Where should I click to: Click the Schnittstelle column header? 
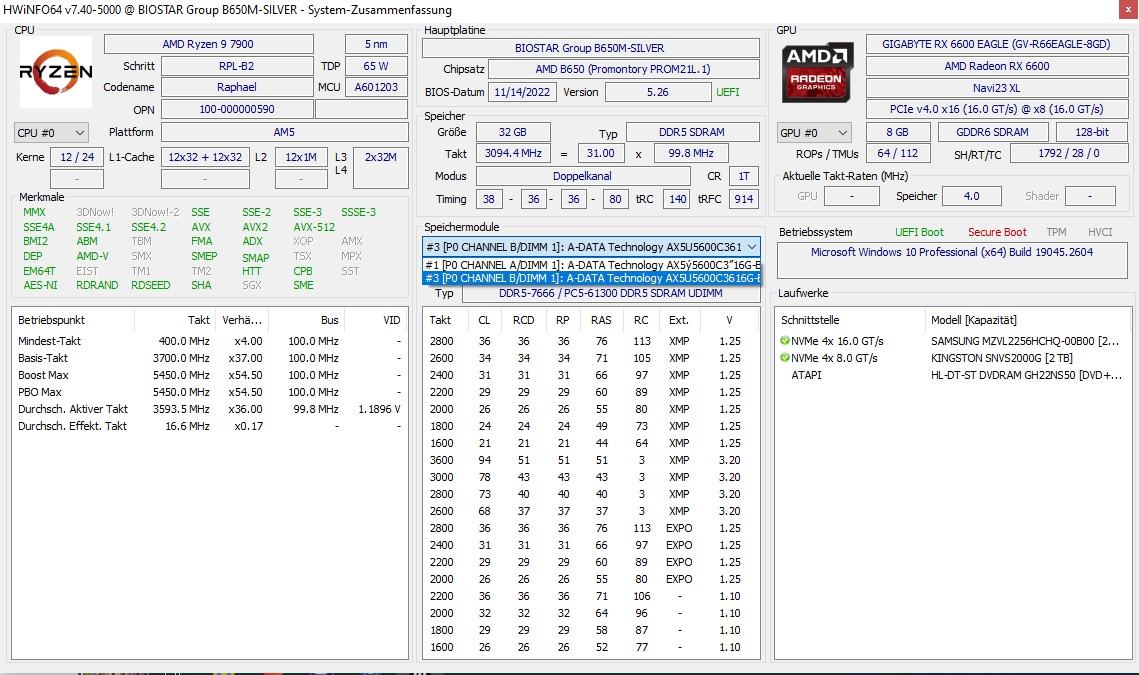click(850, 320)
